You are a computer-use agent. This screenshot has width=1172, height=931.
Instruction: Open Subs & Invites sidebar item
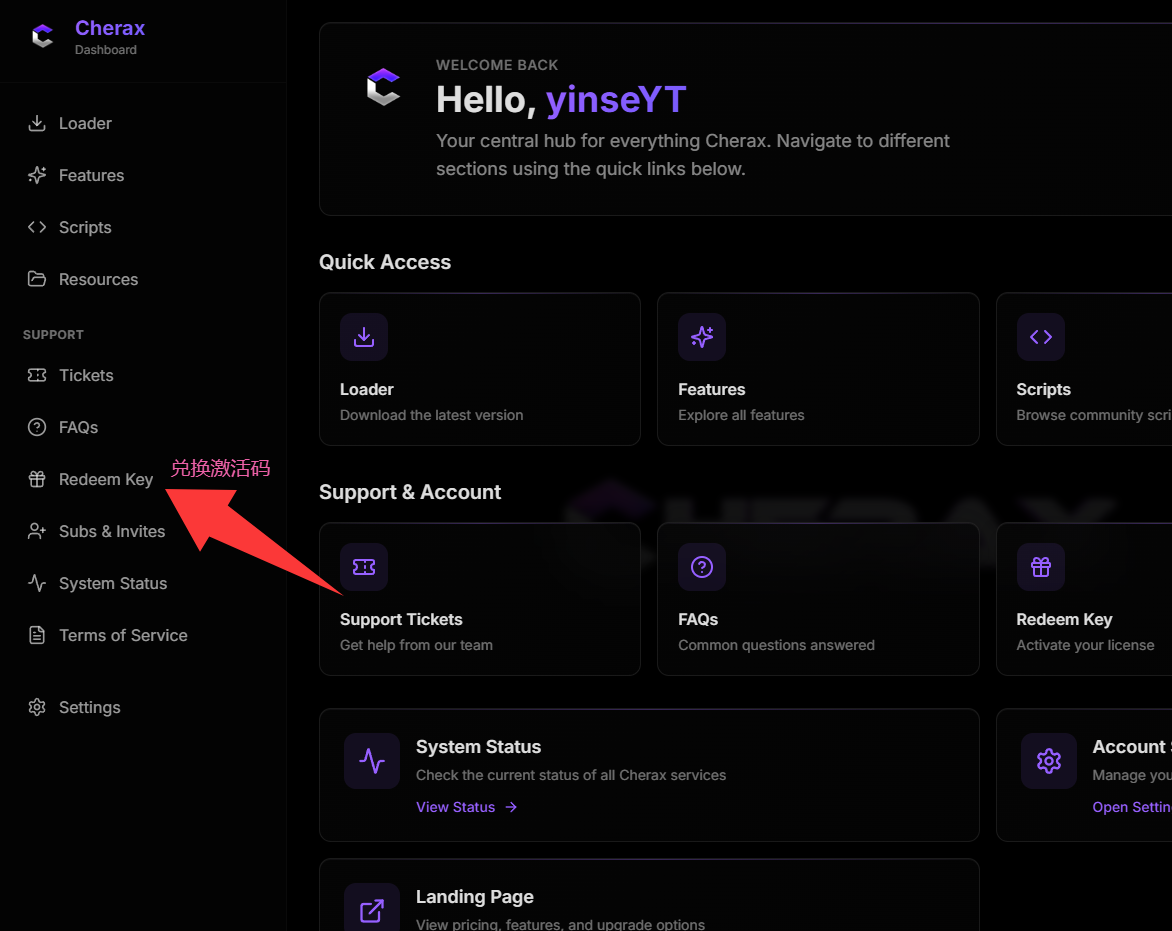[x=111, y=532]
